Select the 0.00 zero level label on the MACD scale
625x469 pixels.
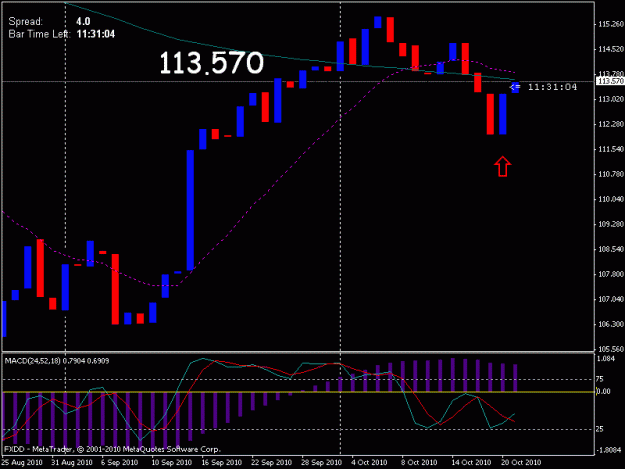click(x=603, y=392)
